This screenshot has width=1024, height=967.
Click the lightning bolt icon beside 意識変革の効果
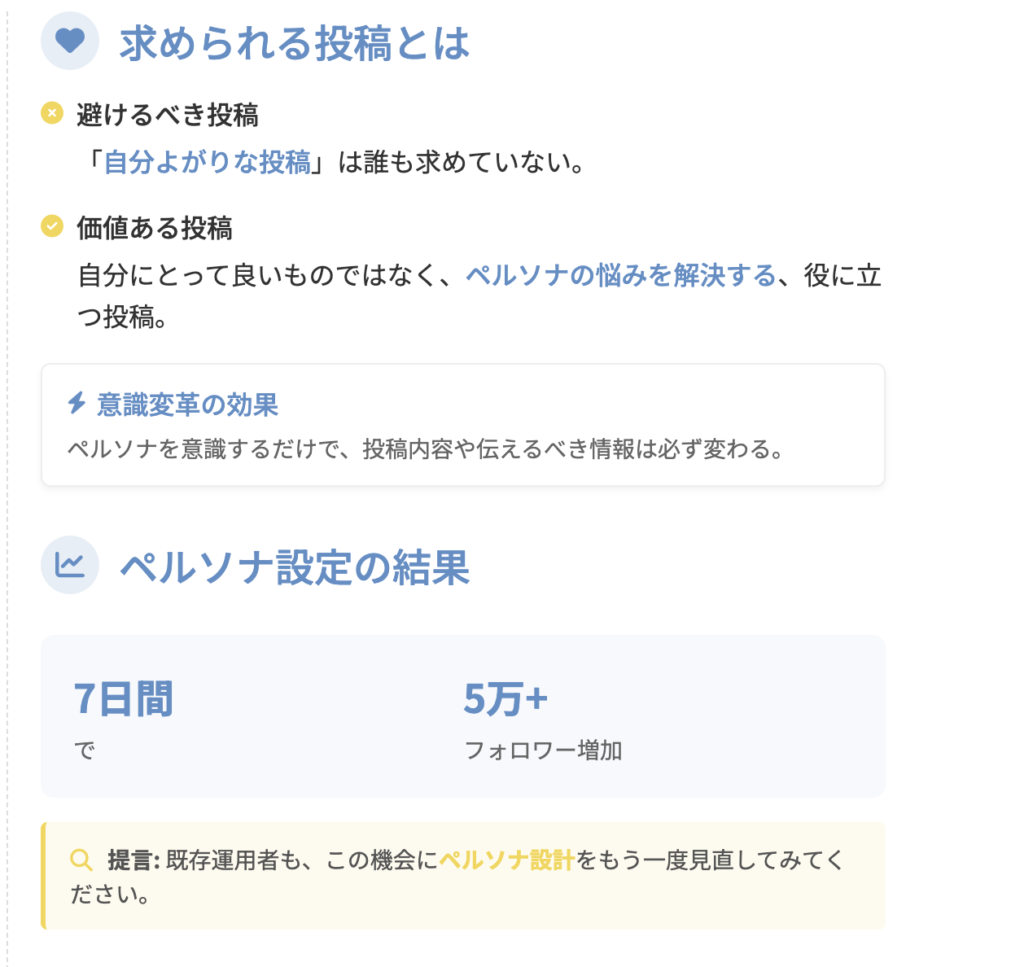[77, 404]
